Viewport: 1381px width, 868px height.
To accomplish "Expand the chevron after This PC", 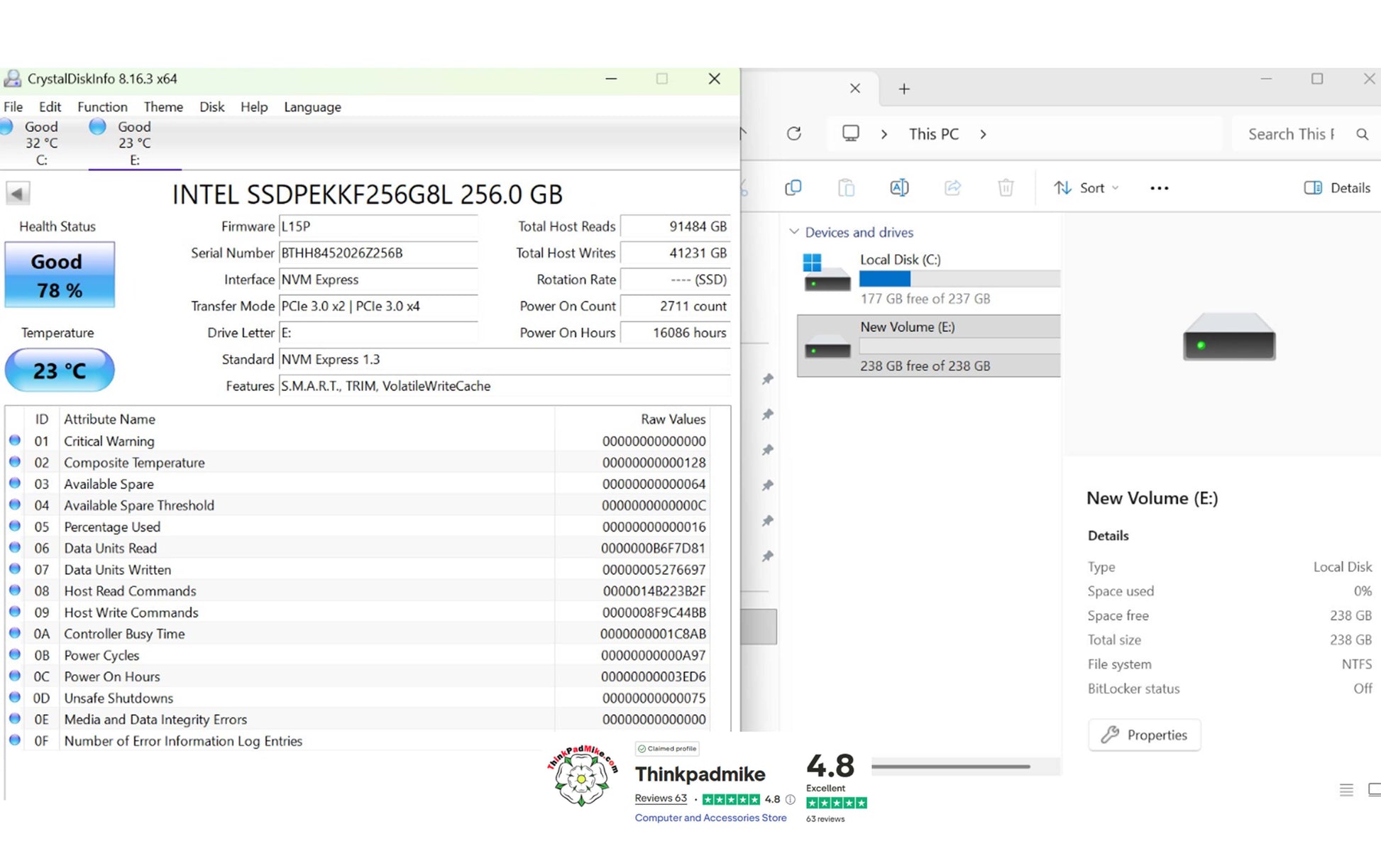I will tap(983, 134).
